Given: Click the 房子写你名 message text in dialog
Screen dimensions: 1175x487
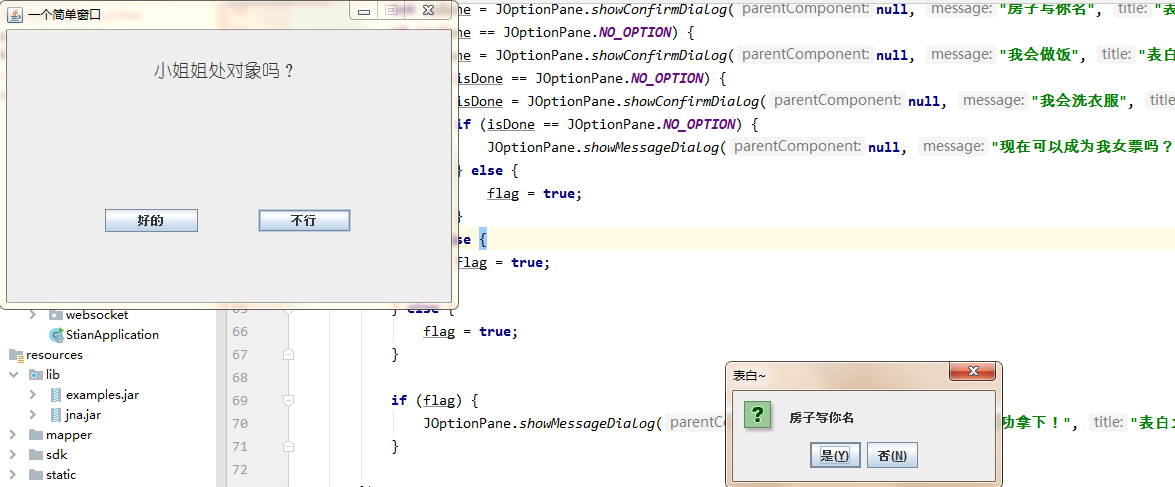Looking at the screenshot, I should click(x=821, y=418).
